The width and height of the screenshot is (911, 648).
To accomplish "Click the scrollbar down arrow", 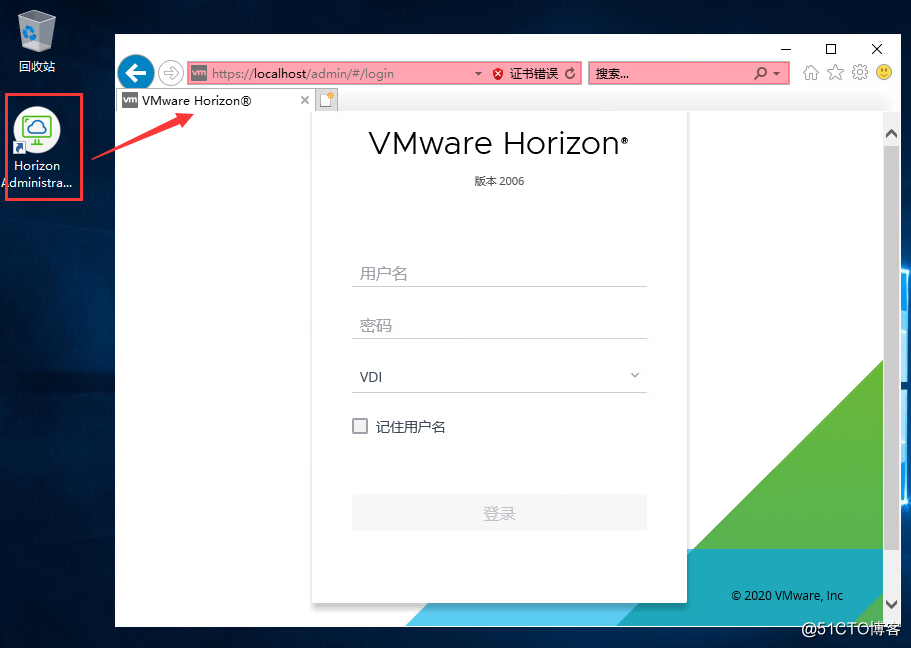I will (891, 604).
